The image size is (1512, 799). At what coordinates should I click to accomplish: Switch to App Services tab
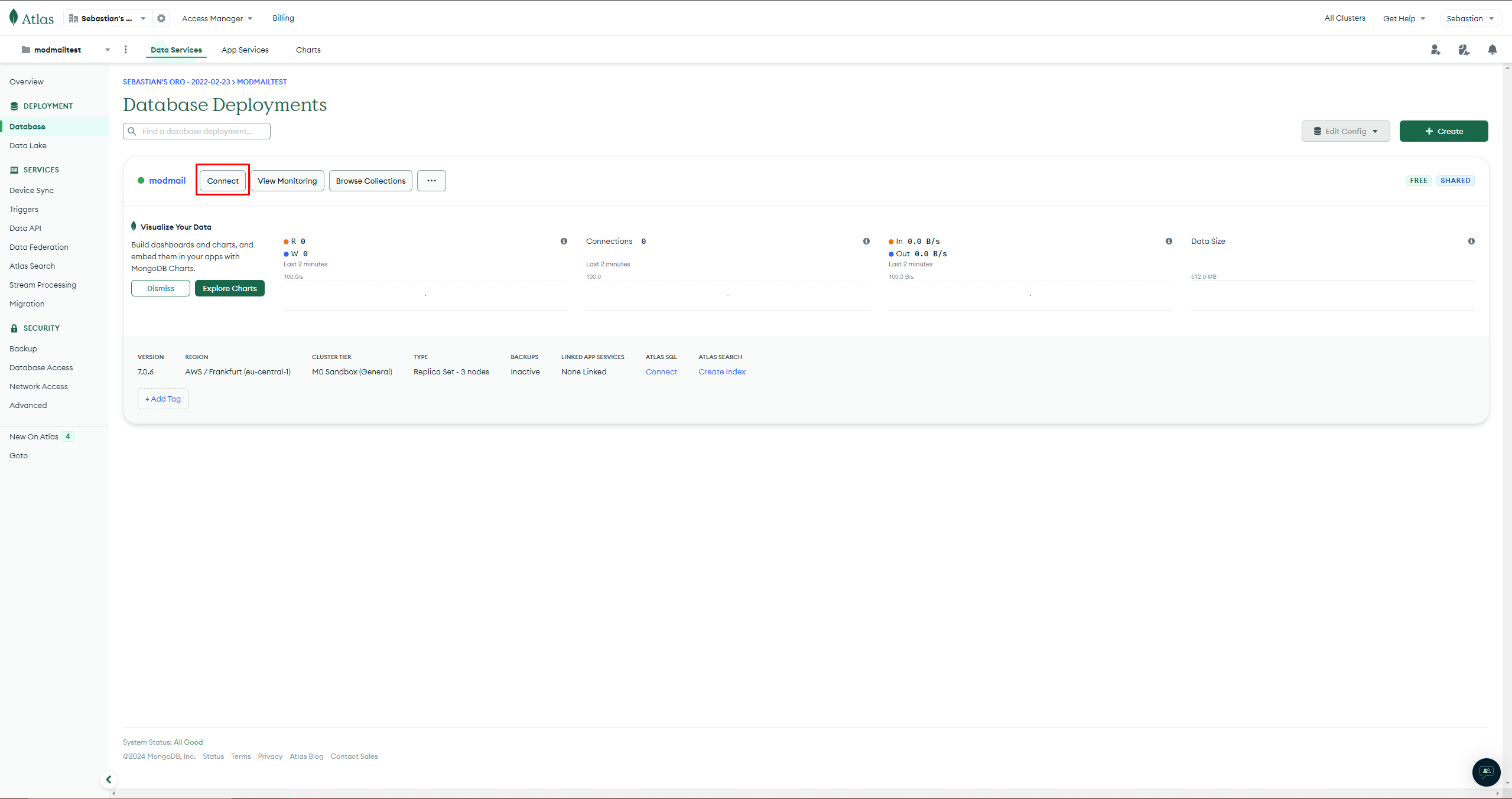click(x=245, y=50)
